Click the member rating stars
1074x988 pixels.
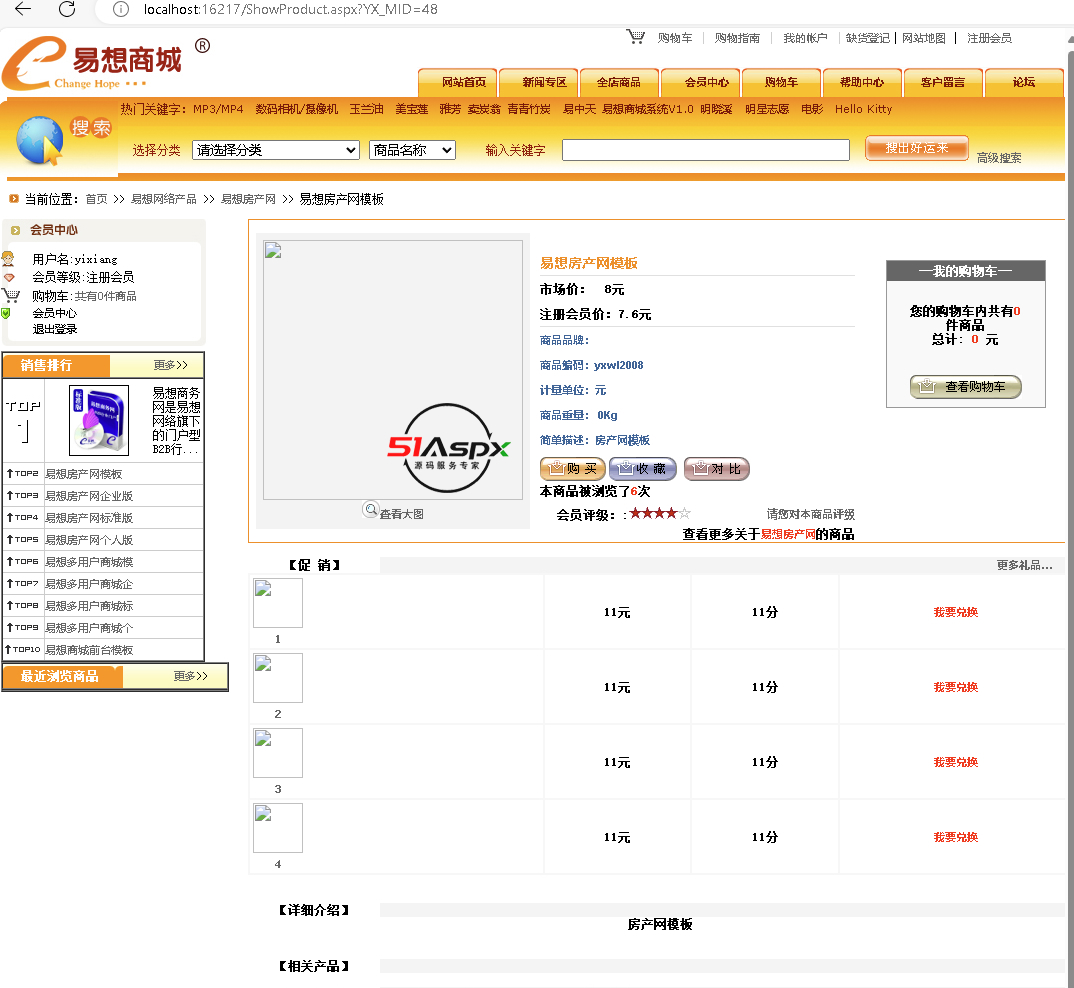coord(660,513)
